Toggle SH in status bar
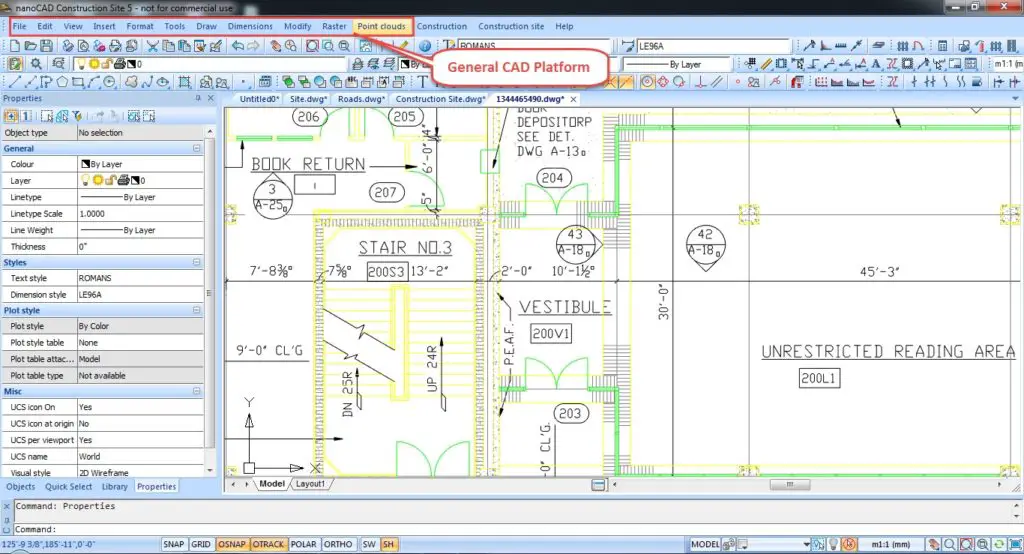This screenshot has width=1024, height=554. coord(389,544)
